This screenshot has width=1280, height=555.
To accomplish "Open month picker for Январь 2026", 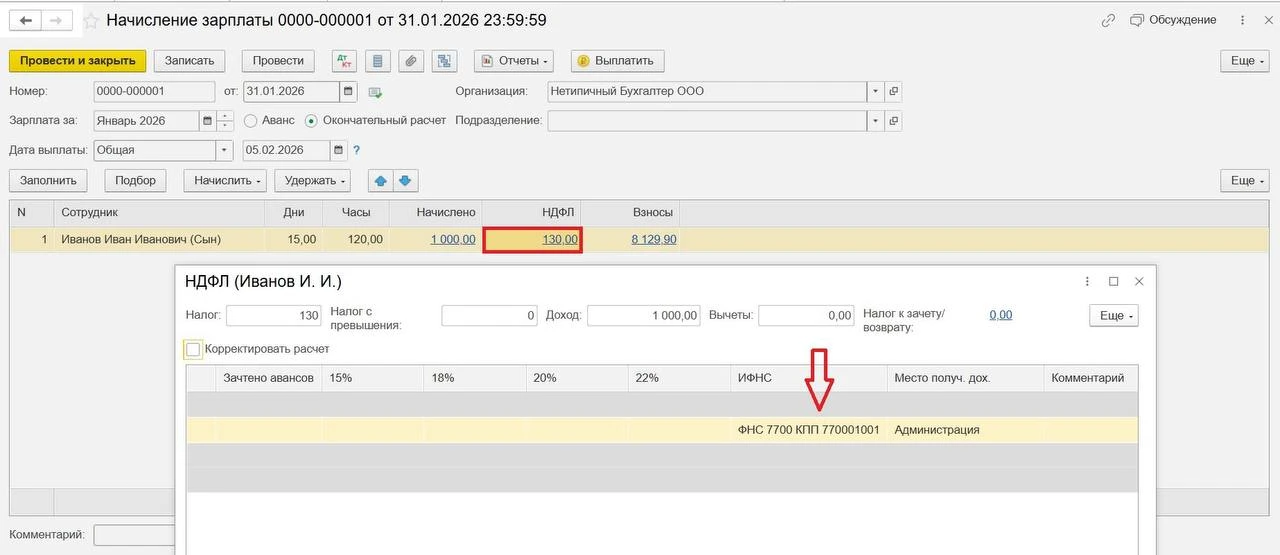I will [x=207, y=121].
